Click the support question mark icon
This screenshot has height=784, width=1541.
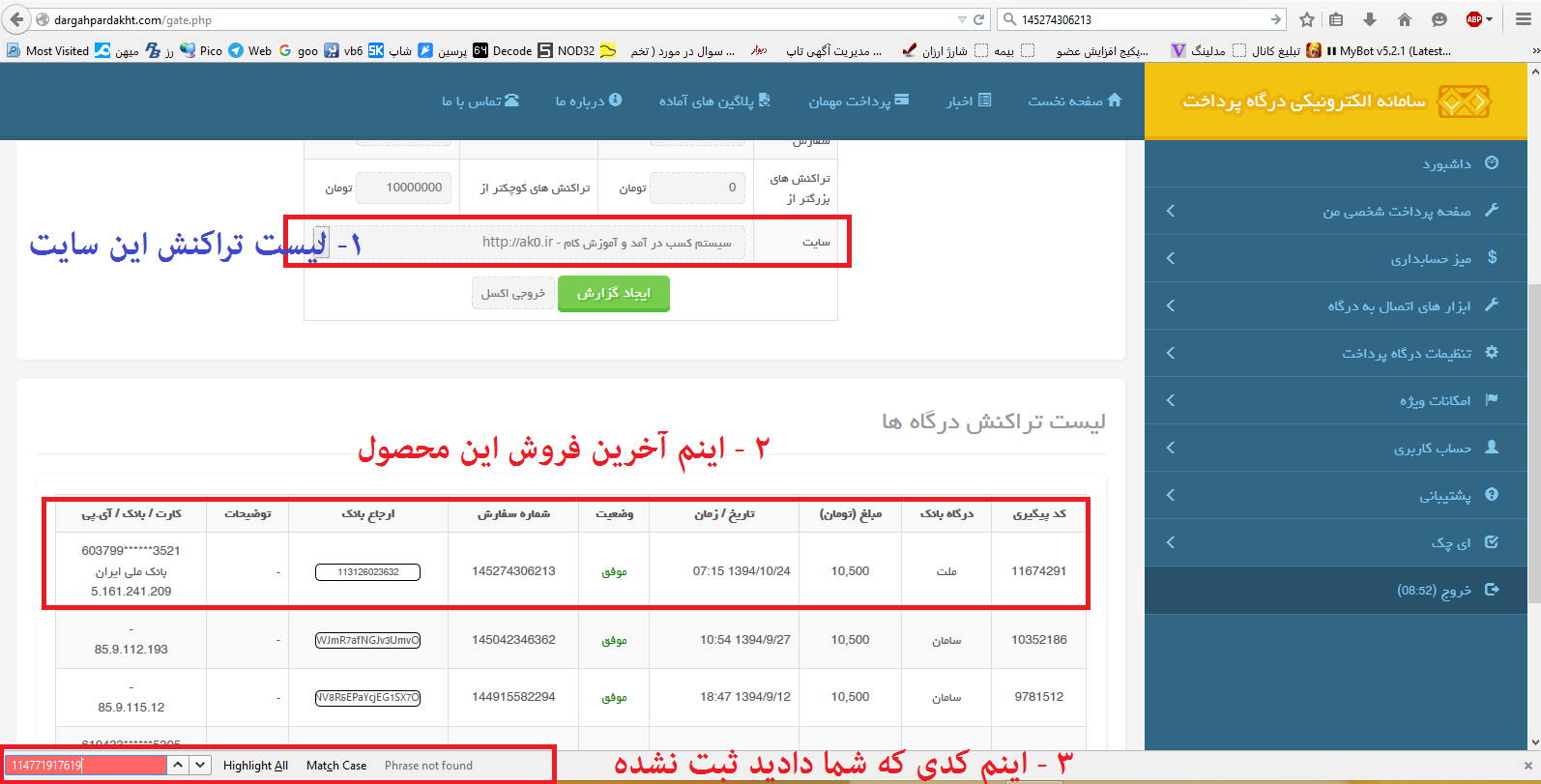1492,494
